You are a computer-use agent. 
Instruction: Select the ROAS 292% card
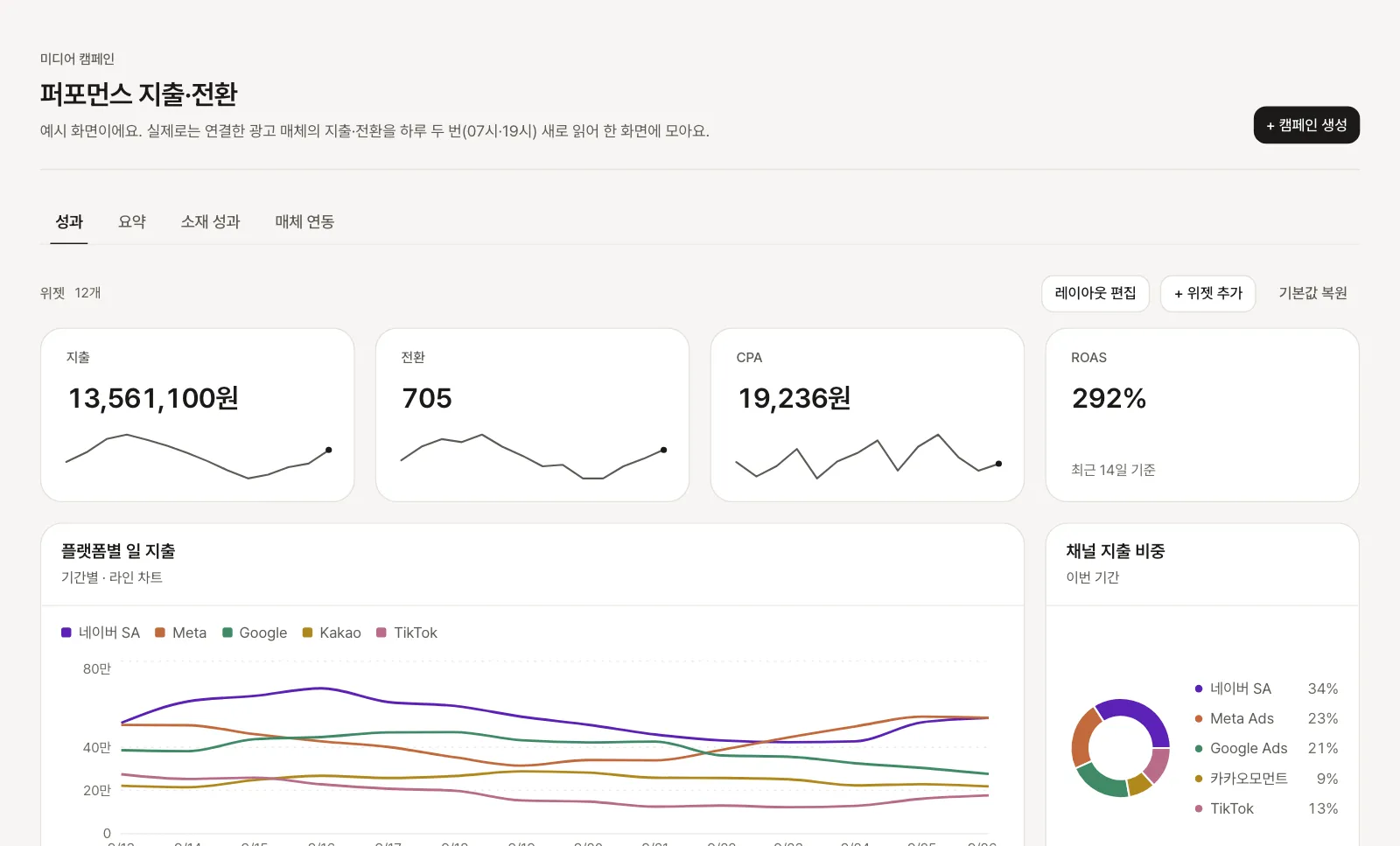(1202, 415)
